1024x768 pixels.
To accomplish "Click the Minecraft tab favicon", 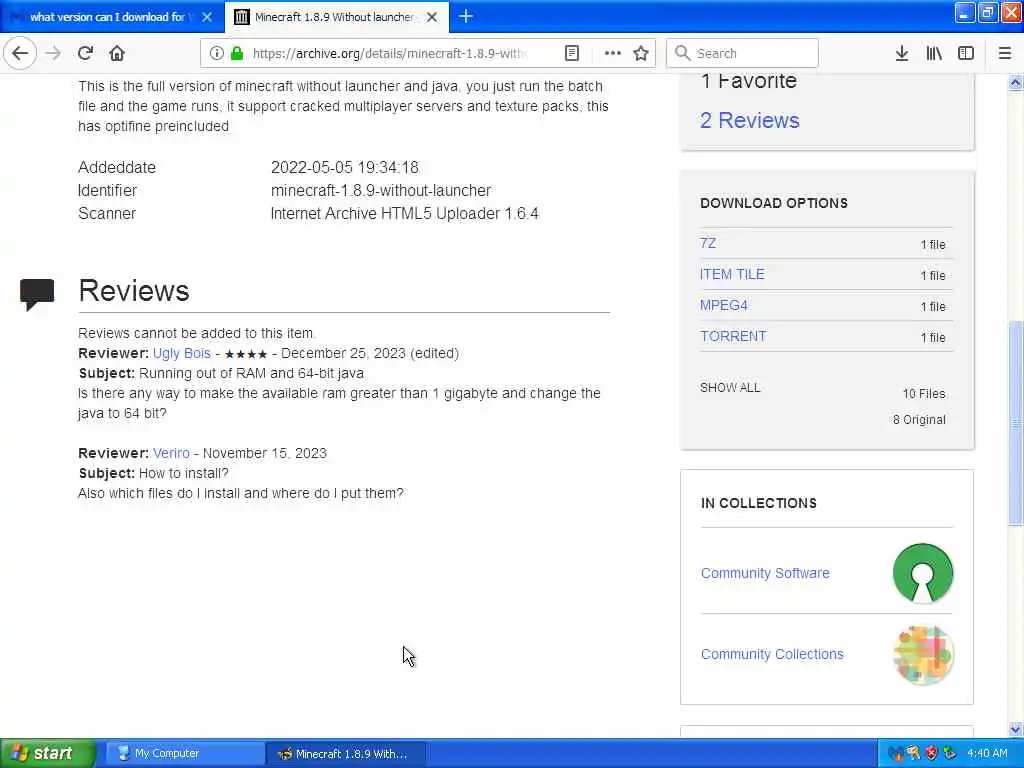I will coord(242,17).
